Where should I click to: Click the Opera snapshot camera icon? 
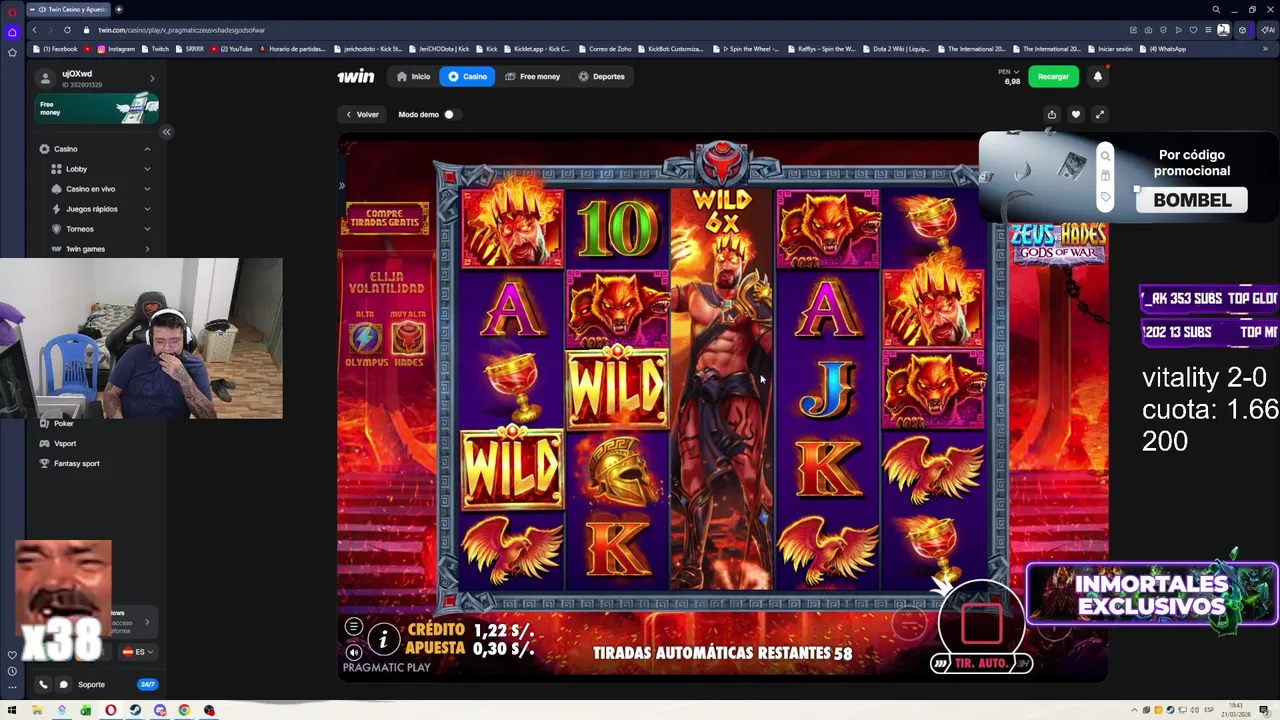(1148, 30)
